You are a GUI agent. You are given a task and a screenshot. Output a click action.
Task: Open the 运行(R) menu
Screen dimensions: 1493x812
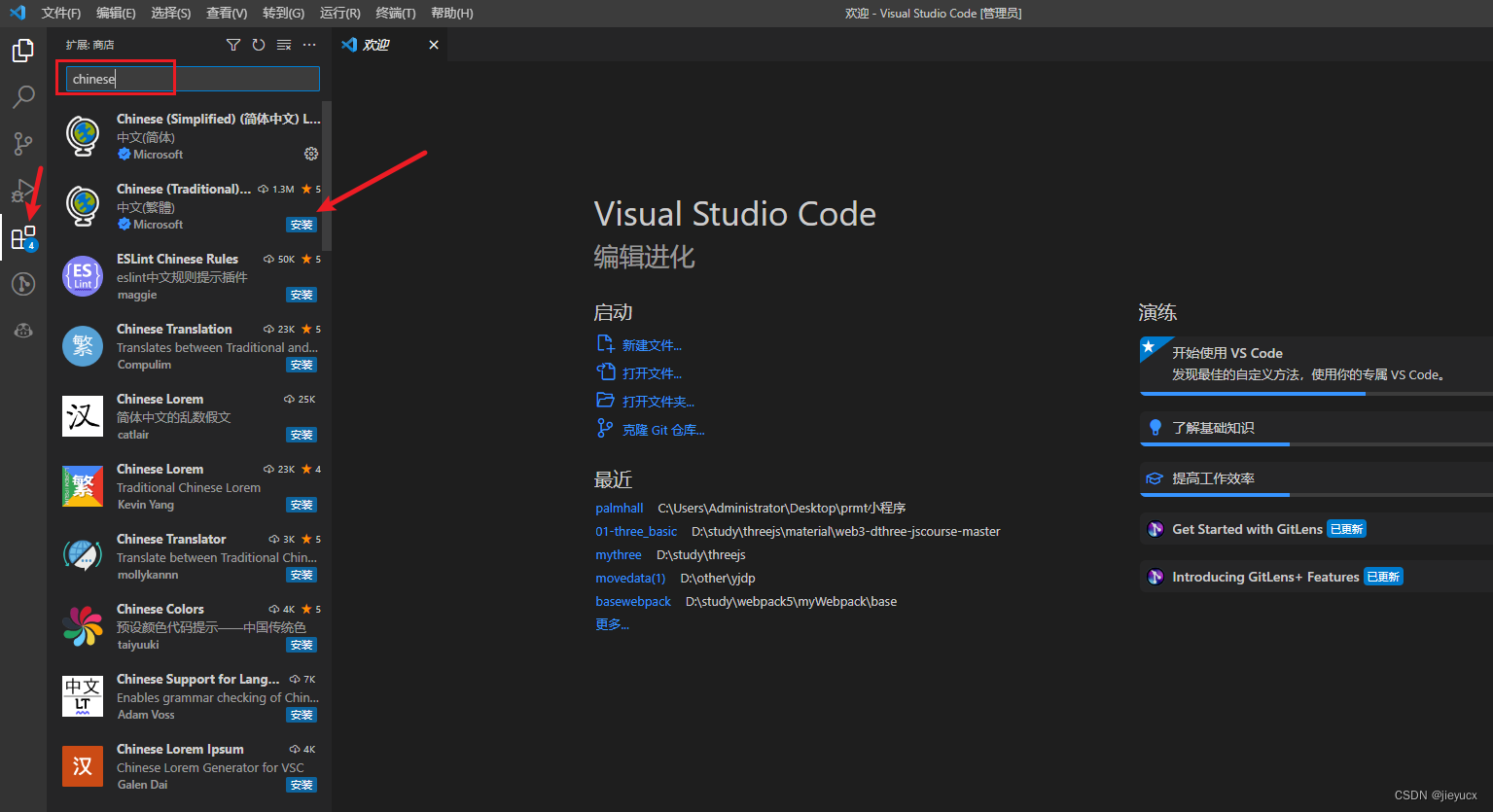tap(339, 13)
